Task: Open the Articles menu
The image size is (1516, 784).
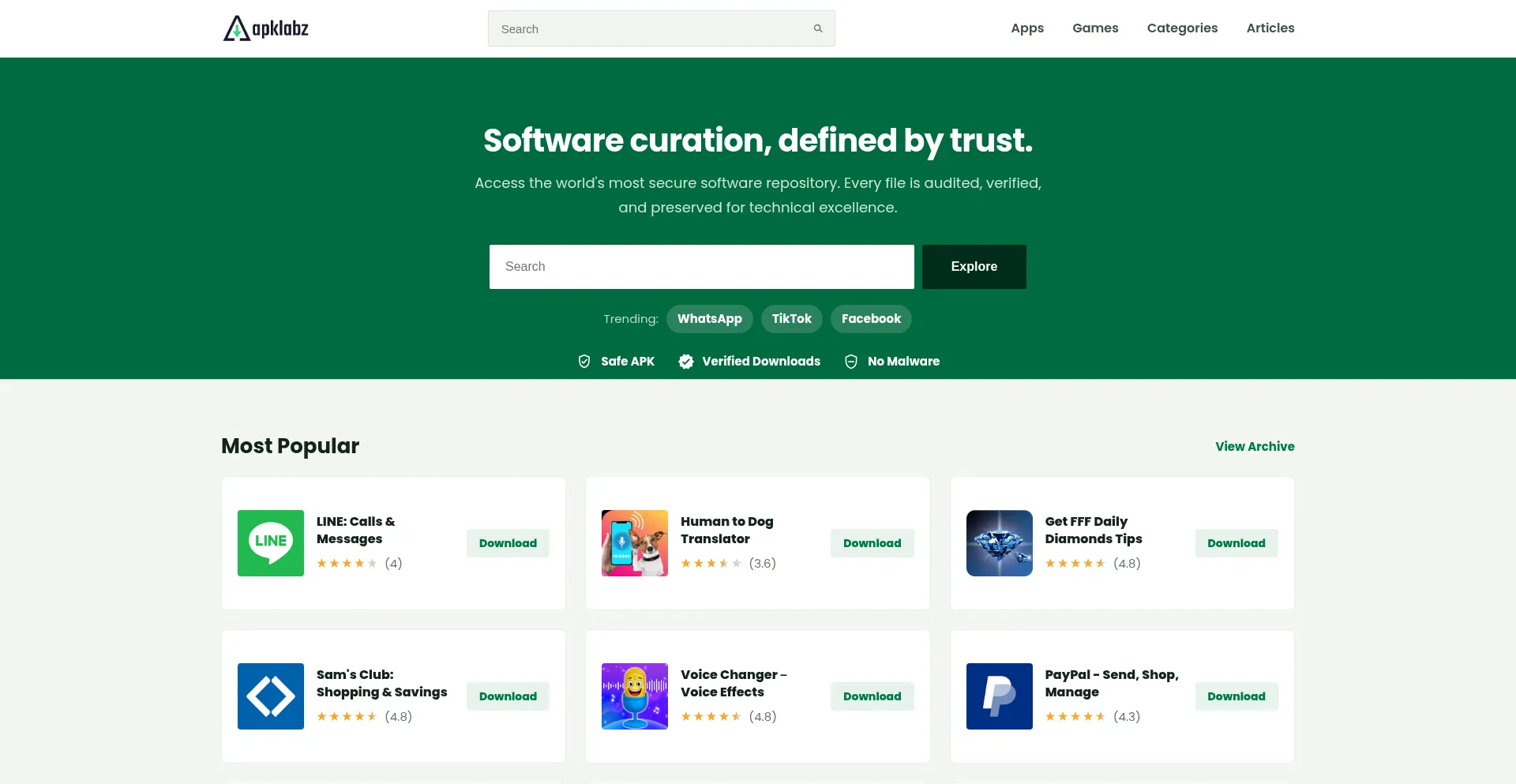Action: tap(1270, 28)
